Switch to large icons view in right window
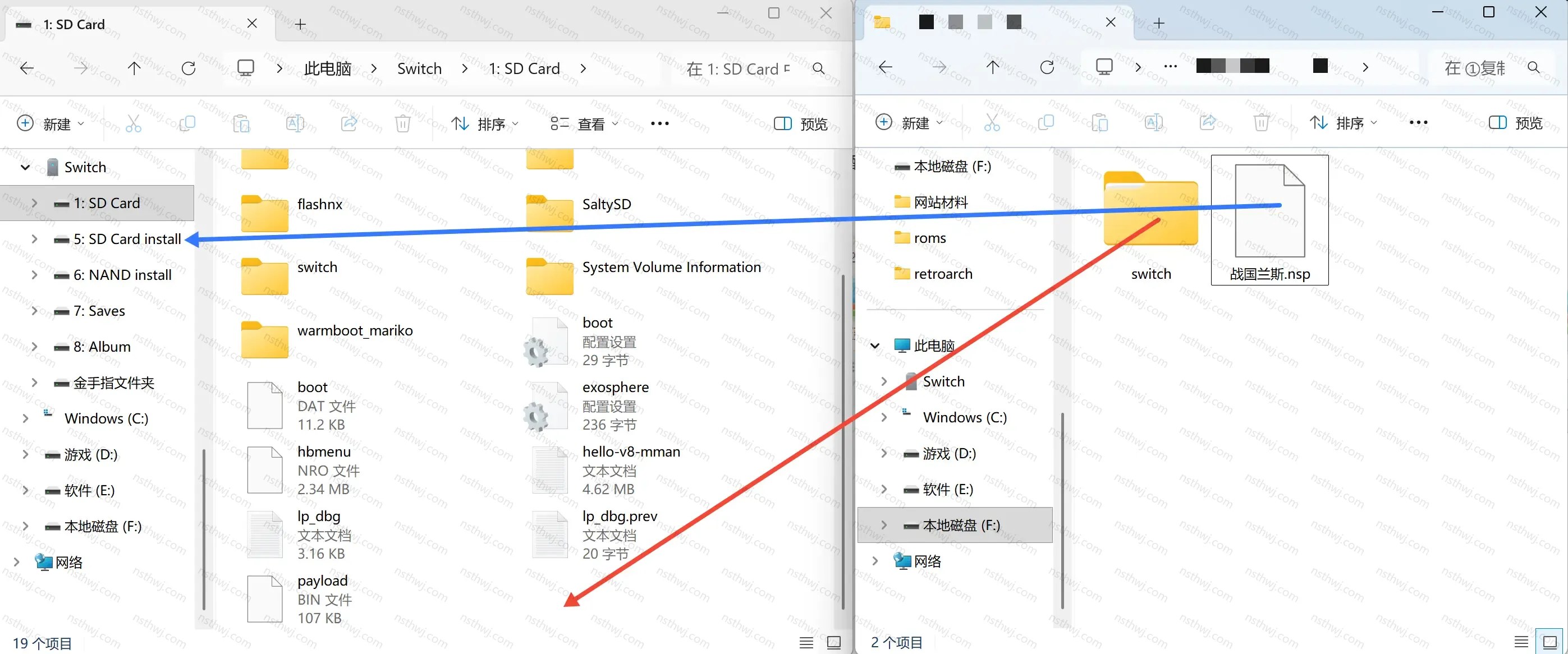 1551,641
